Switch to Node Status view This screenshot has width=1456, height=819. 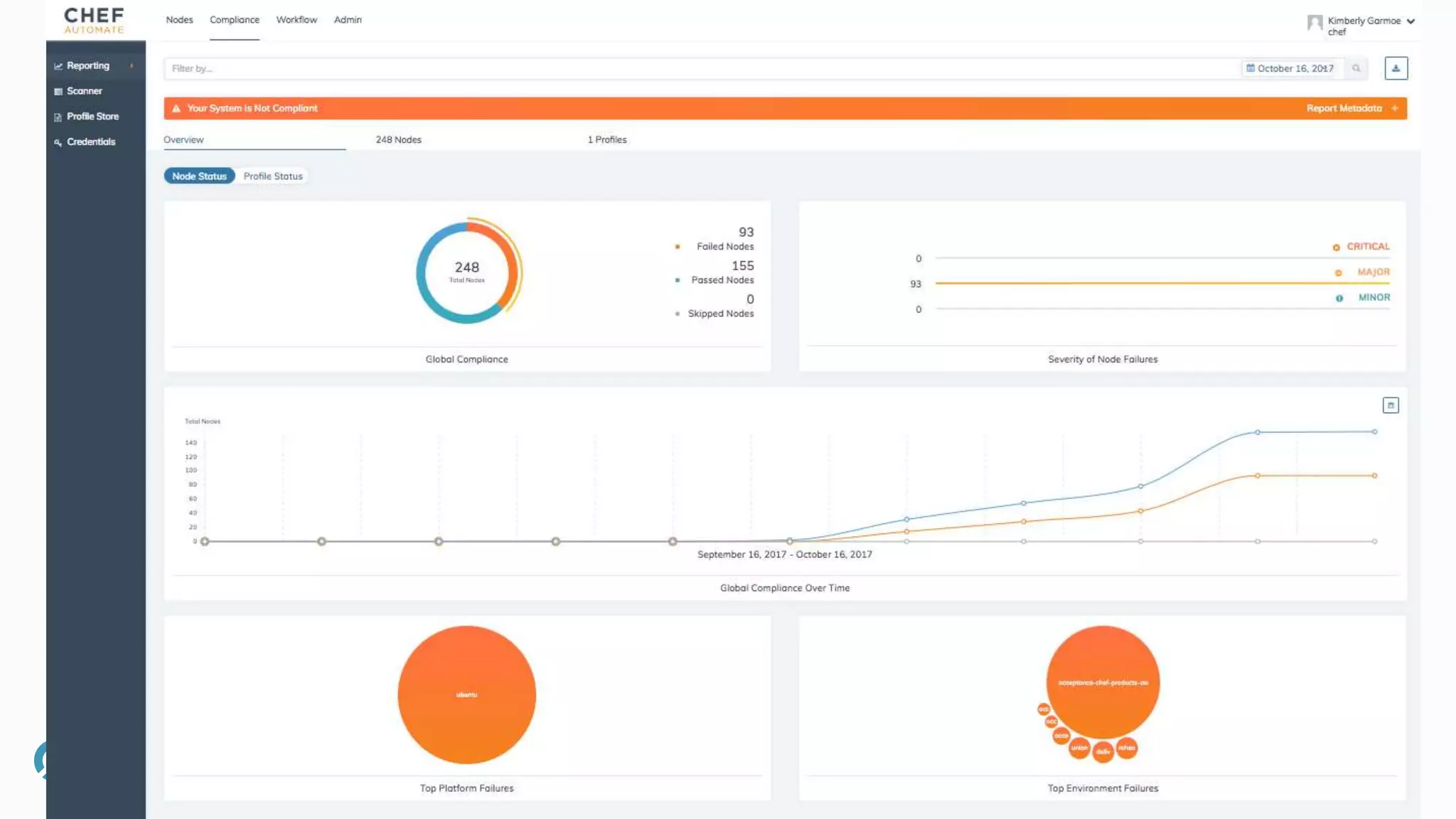pos(199,176)
